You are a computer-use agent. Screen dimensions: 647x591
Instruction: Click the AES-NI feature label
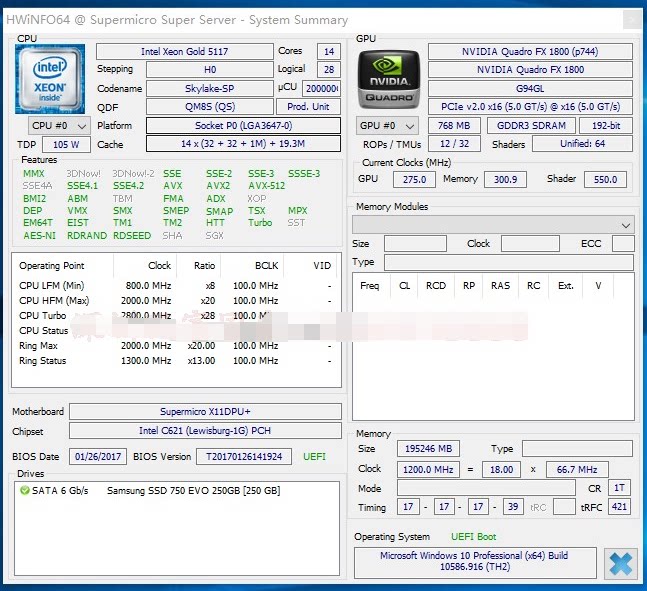pyautogui.click(x=40, y=236)
